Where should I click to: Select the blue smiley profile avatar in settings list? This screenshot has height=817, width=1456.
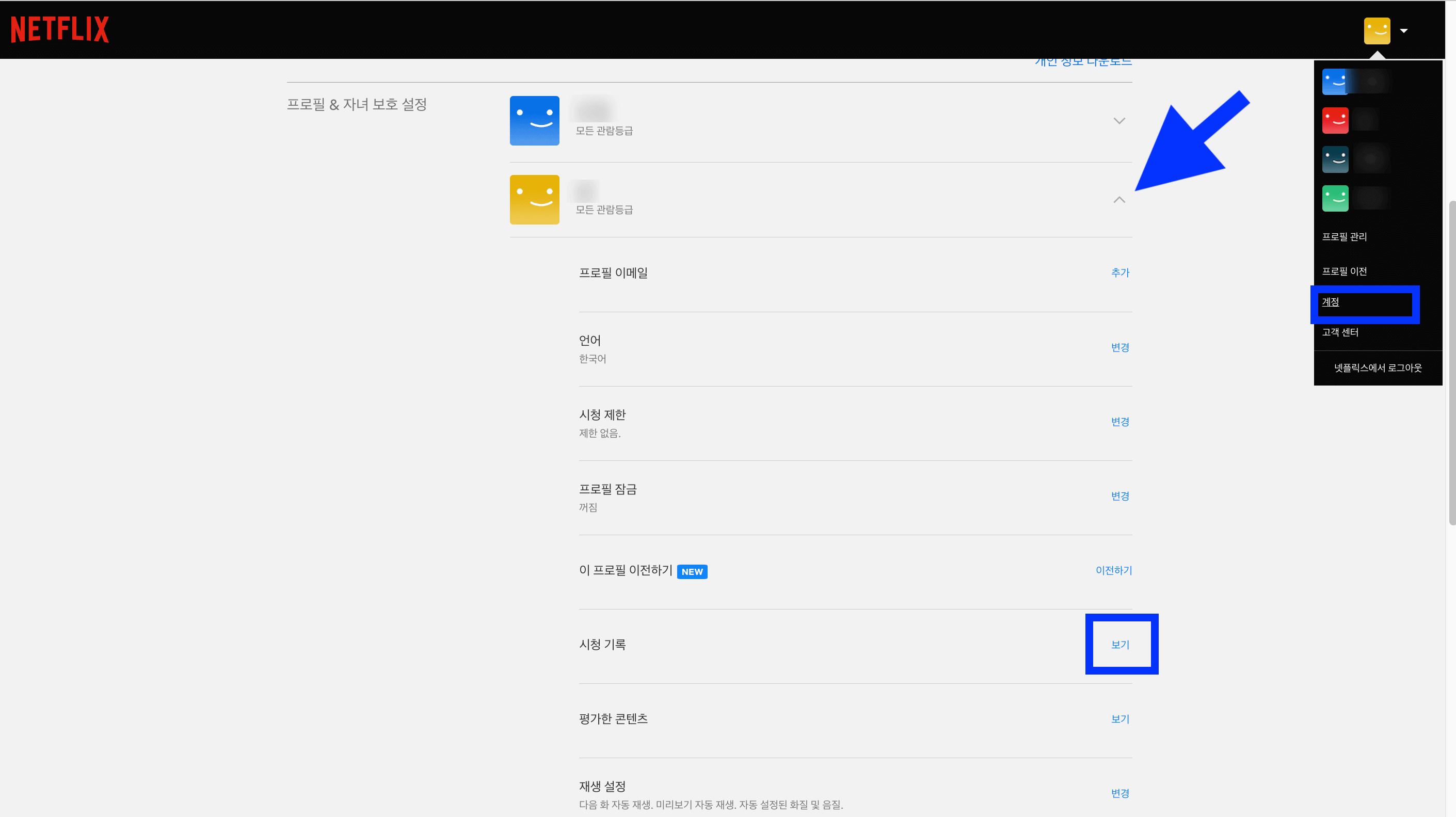(x=534, y=120)
